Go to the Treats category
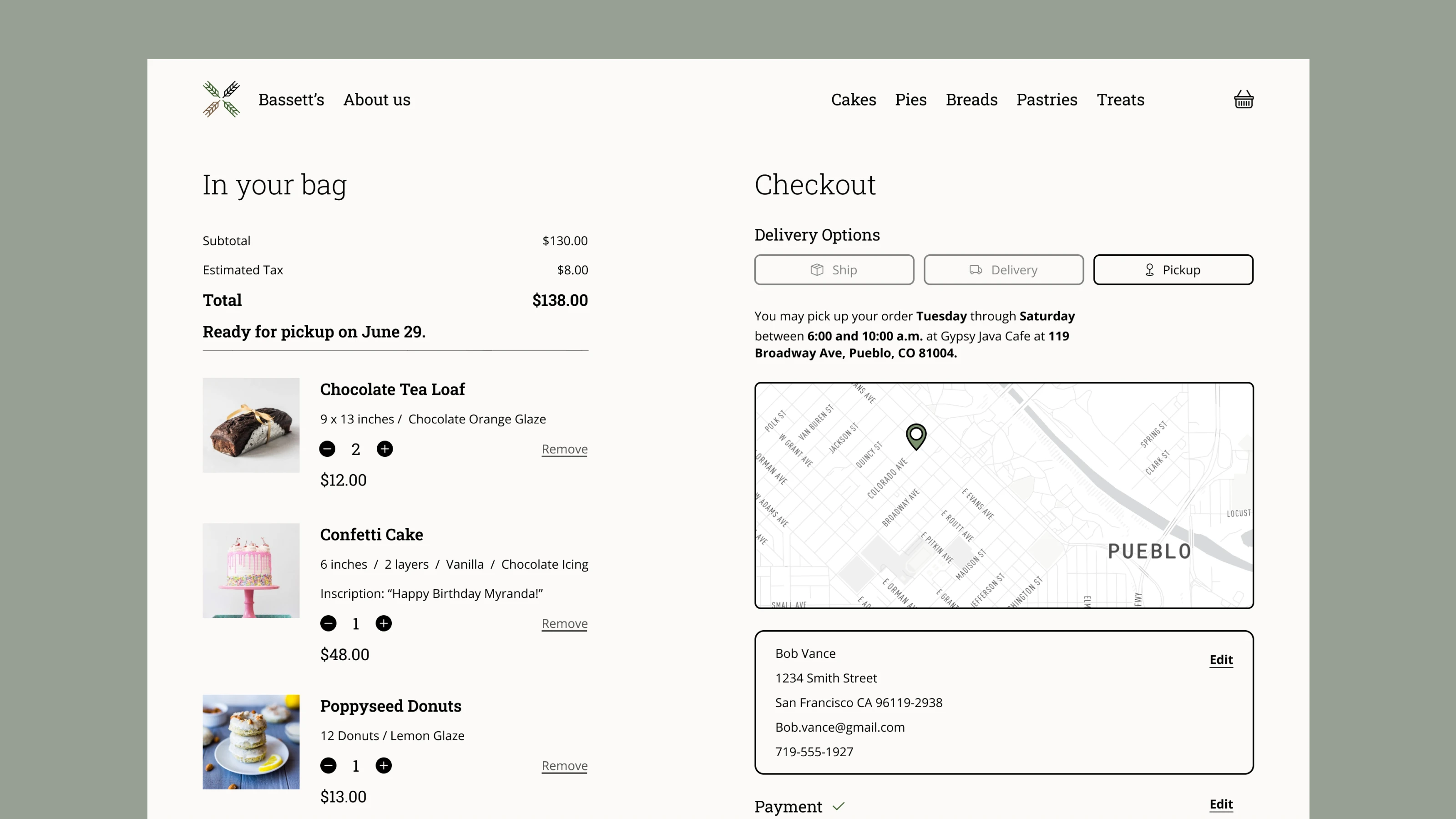Image resolution: width=1456 pixels, height=819 pixels. click(1120, 100)
